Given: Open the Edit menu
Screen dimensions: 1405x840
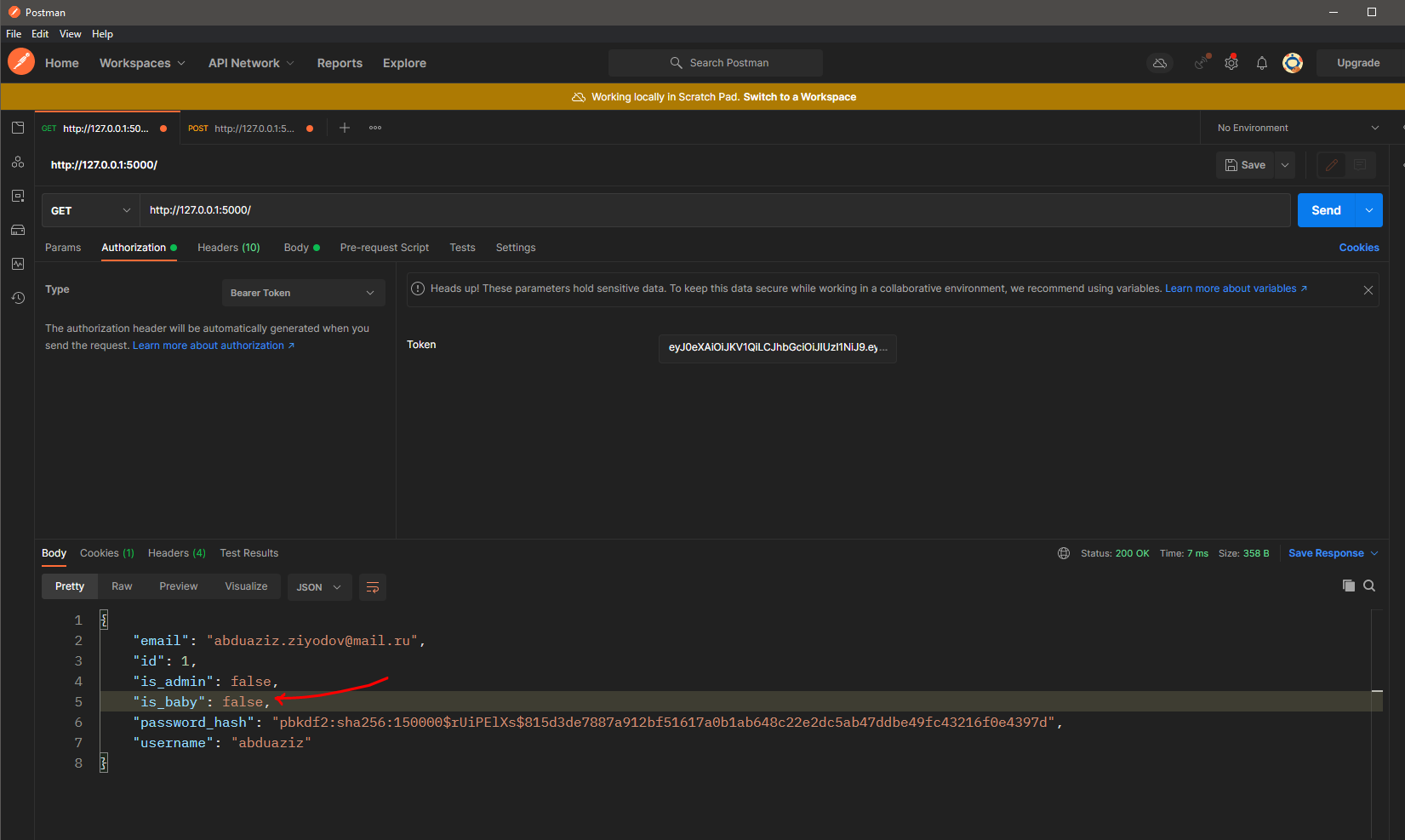Looking at the screenshot, I should click(40, 34).
